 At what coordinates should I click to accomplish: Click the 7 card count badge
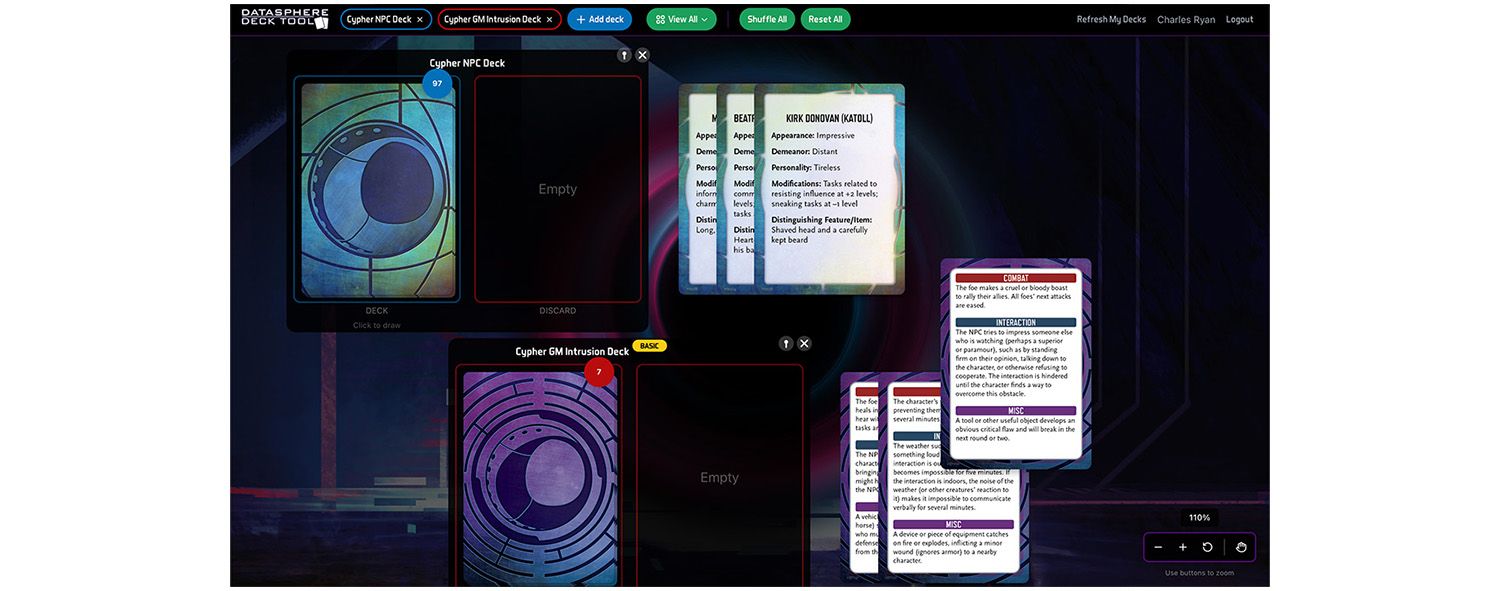pos(599,372)
